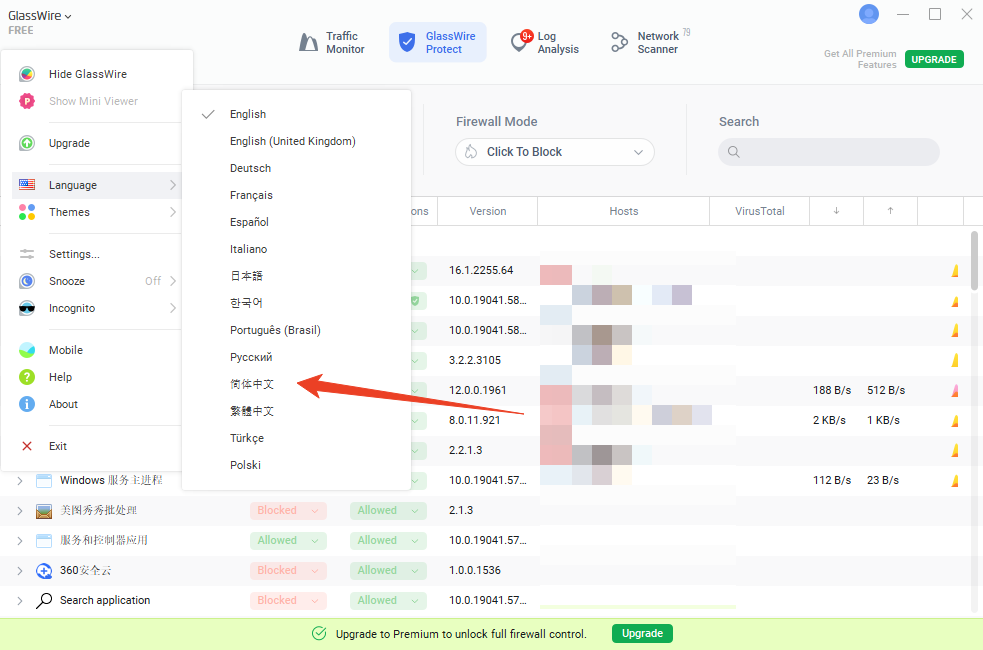The width and height of the screenshot is (983, 650).
Task: Open the Traffic Monitor tab
Action: click(x=333, y=43)
